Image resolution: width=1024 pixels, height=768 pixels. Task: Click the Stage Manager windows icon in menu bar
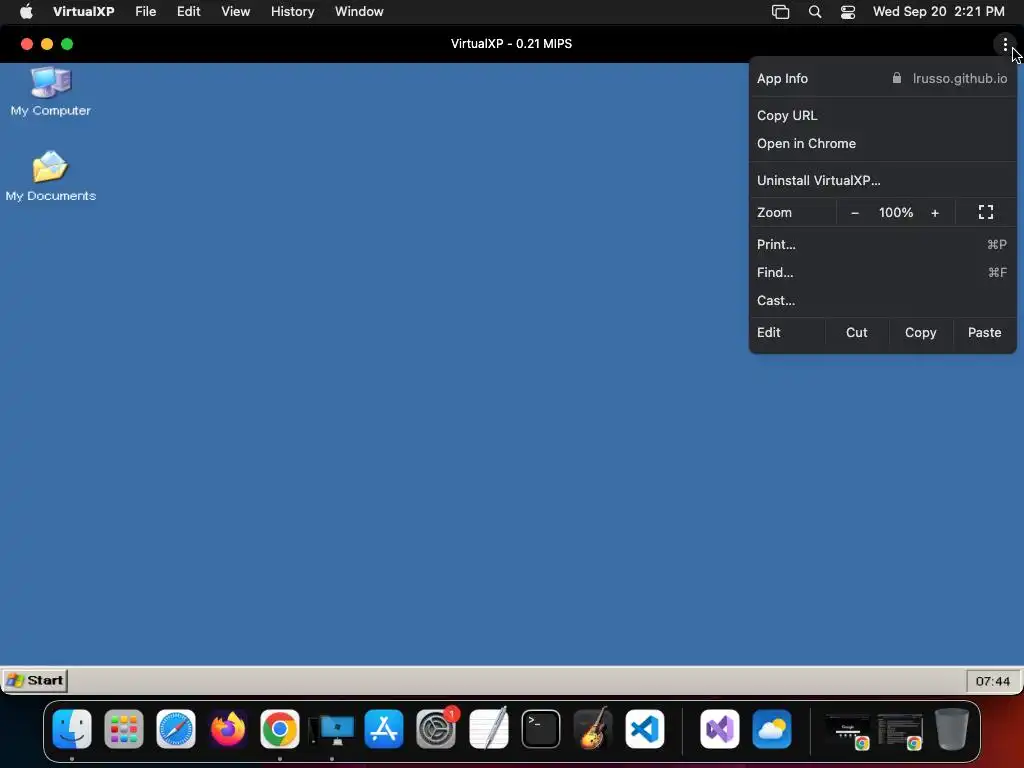point(780,11)
